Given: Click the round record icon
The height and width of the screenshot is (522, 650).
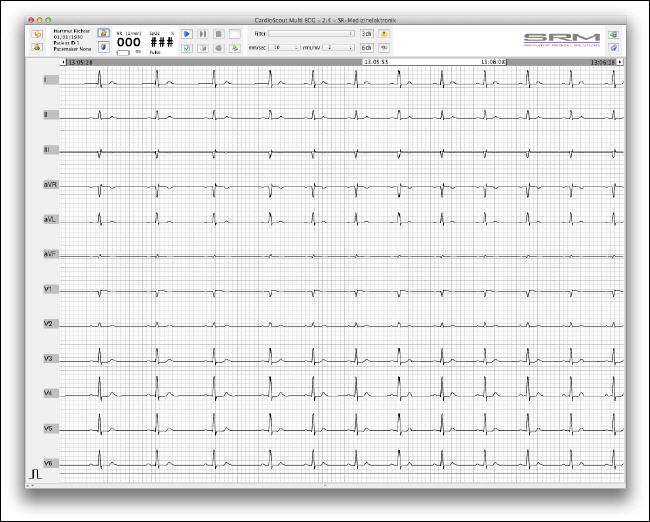Looking at the screenshot, I should pyautogui.click(x=218, y=47).
